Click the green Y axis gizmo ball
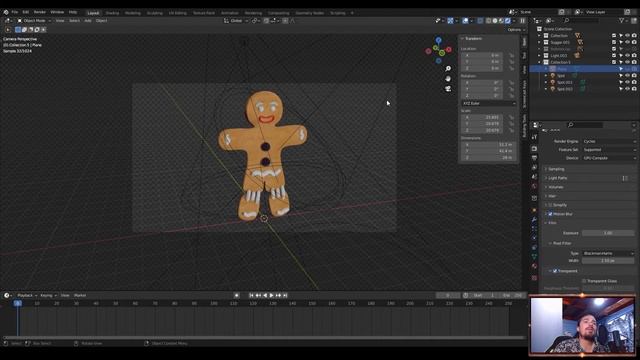 pos(442,53)
